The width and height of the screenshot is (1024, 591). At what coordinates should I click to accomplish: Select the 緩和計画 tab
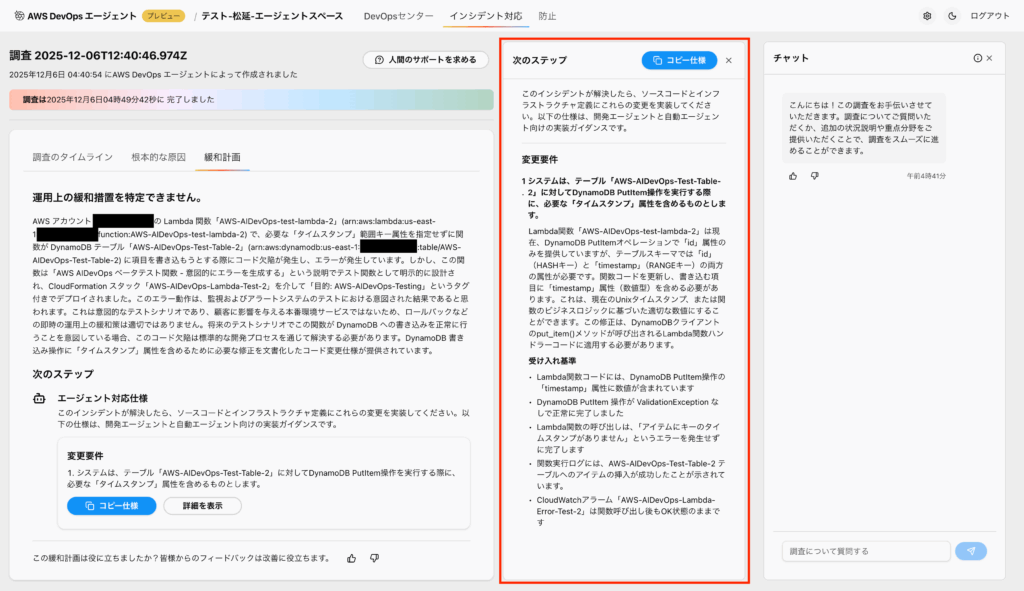[x=222, y=157]
